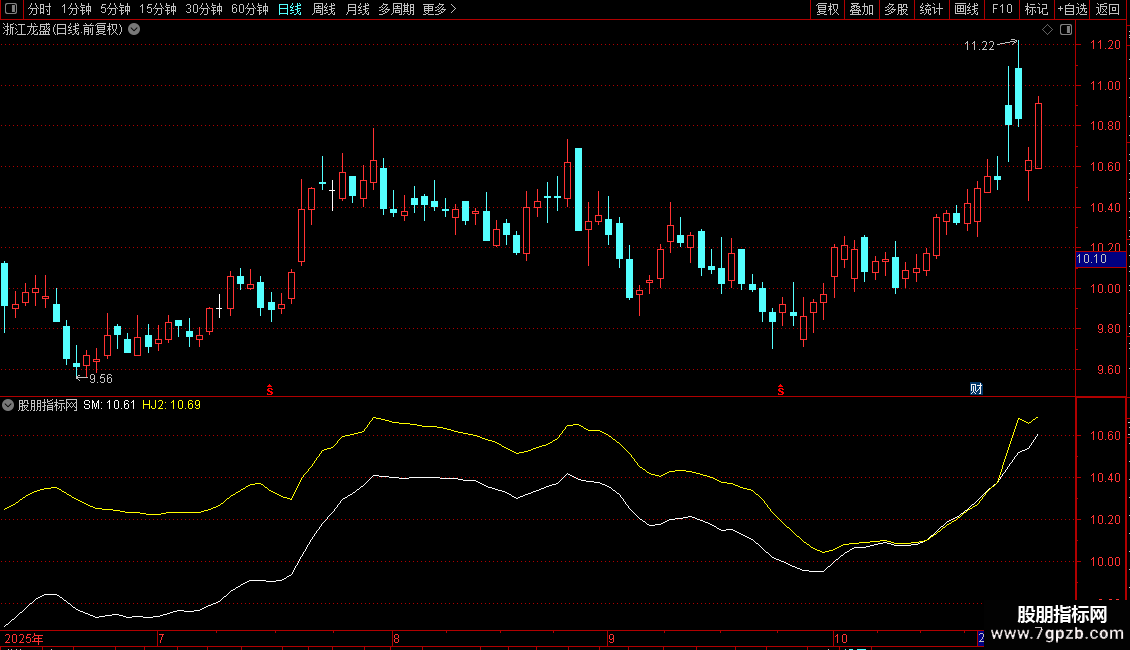Switch to 60分钟 chart period

[x=249, y=9]
